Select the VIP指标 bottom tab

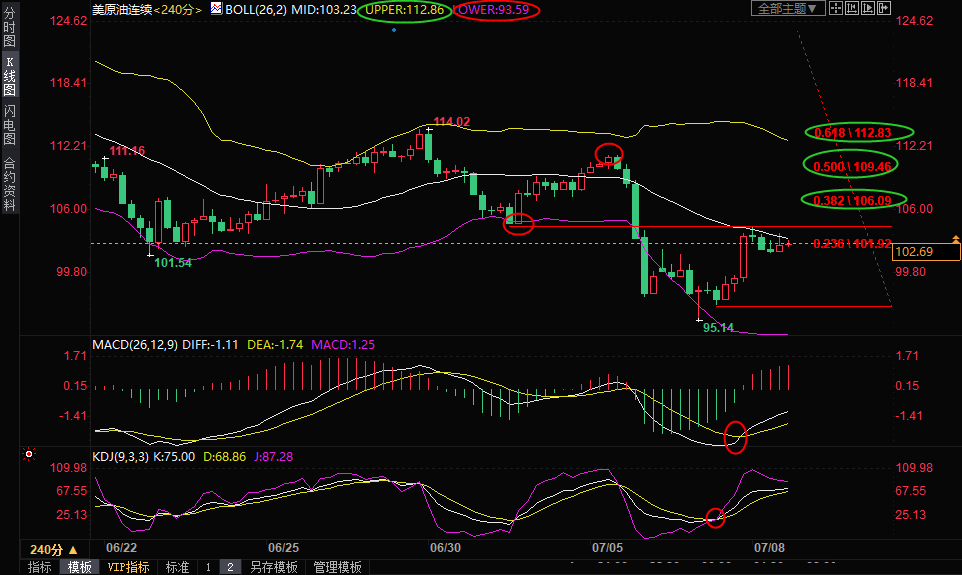click(x=129, y=567)
